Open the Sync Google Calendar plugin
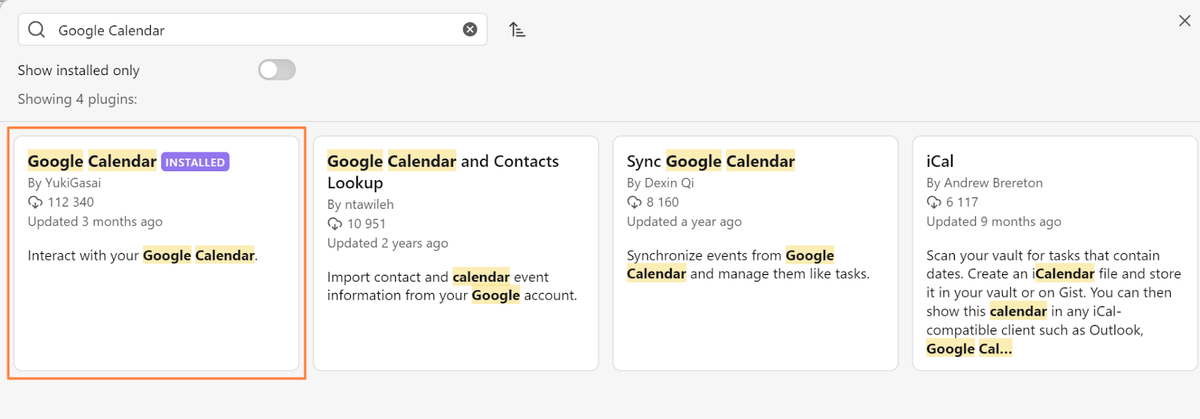This screenshot has width=1200, height=419. click(x=710, y=161)
